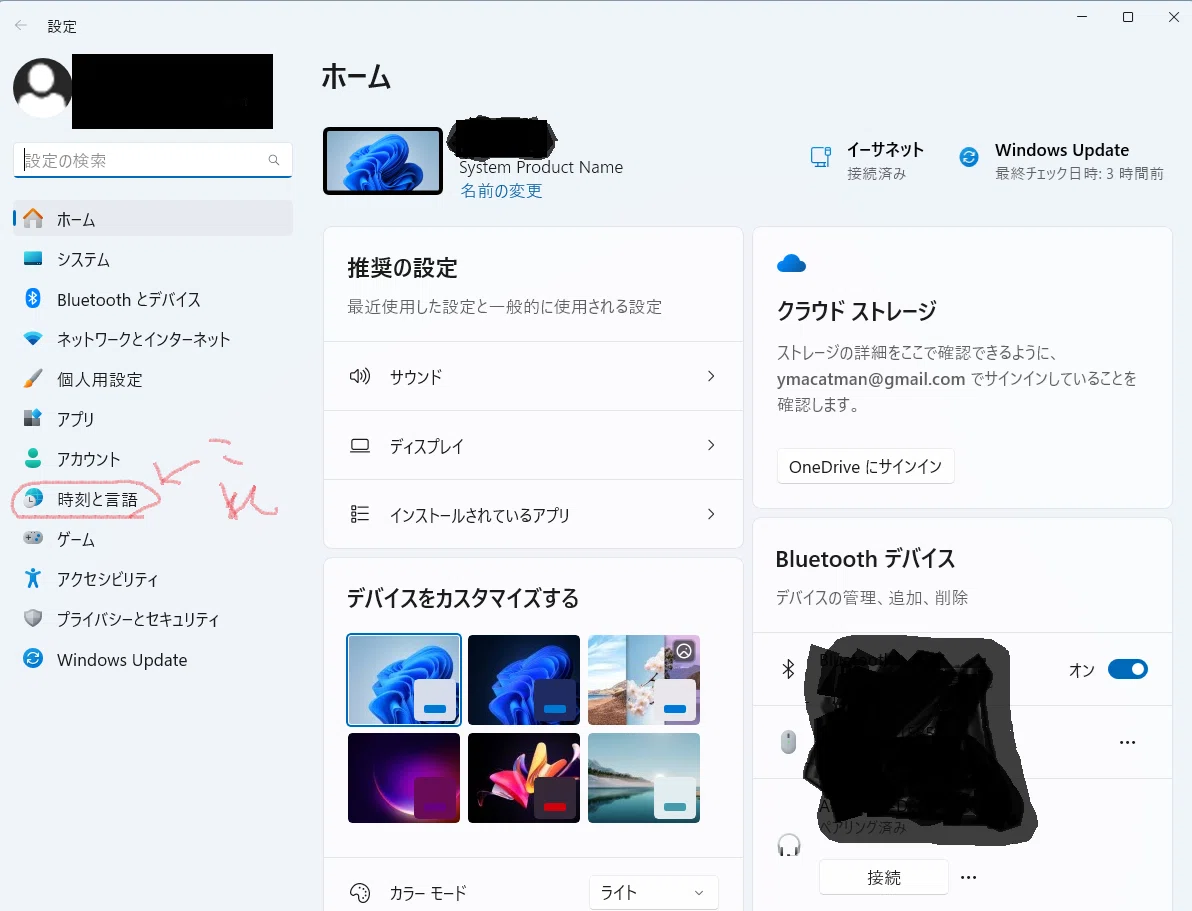Click the Windows Update sidebar icon
The image size is (1192, 911).
click(33, 659)
